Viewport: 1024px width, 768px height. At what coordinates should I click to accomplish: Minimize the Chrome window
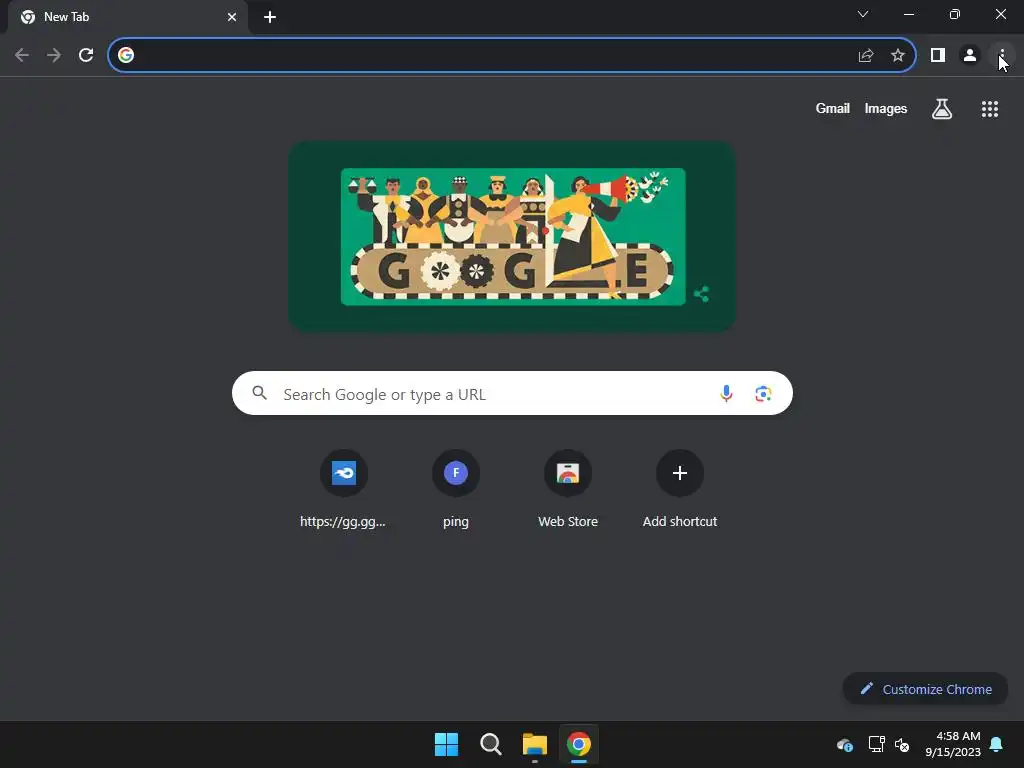pos(908,14)
